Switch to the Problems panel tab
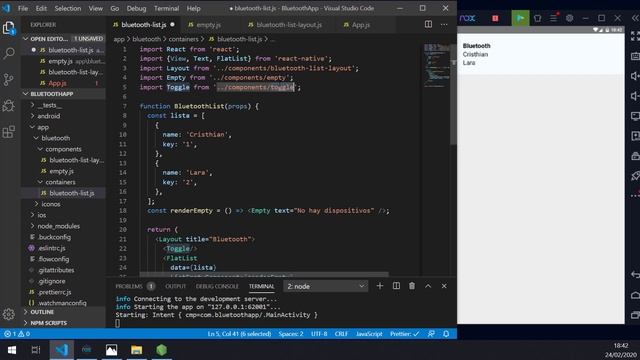 [x=135, y=286]
